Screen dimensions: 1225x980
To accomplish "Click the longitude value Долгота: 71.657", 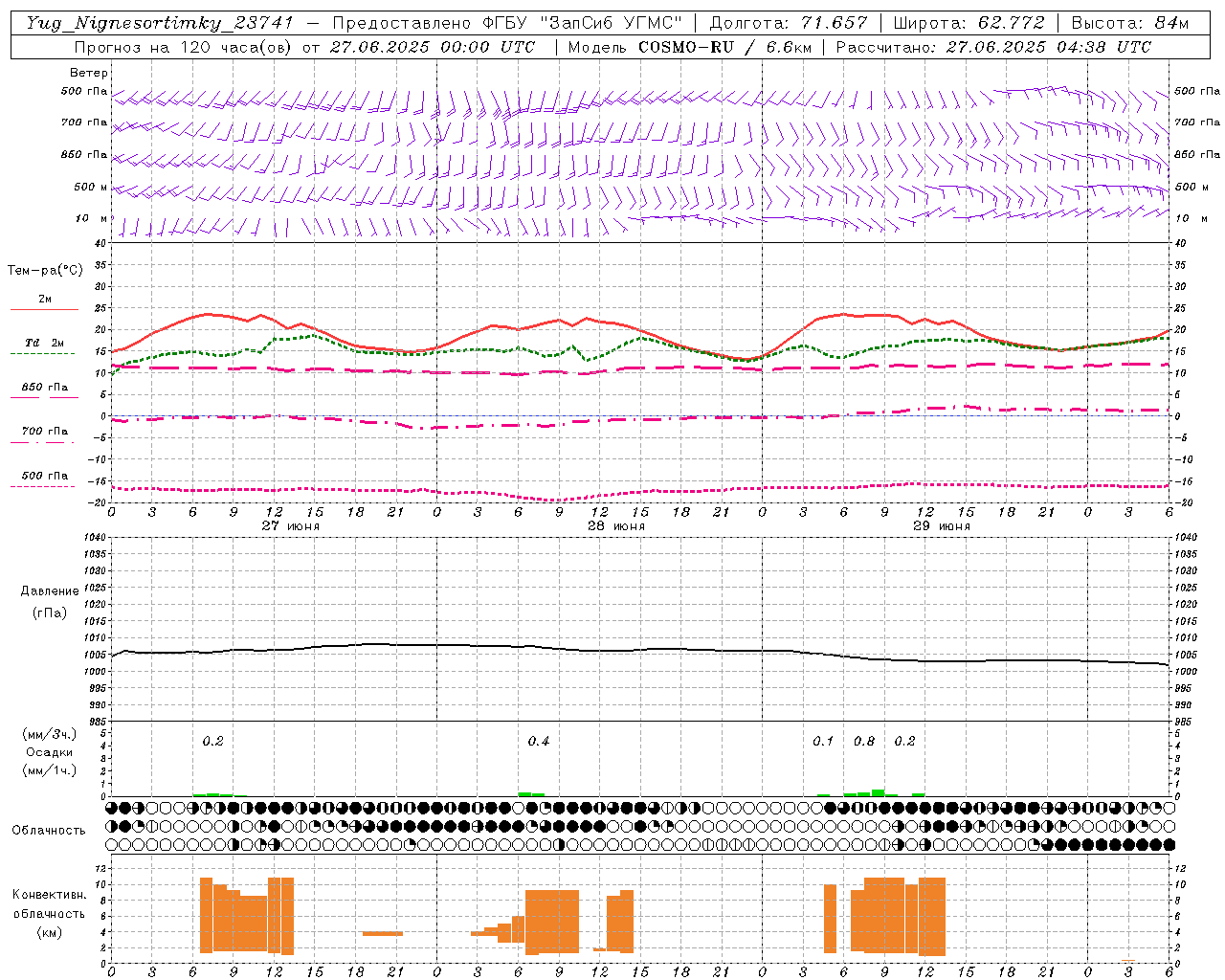I will click(789, 23).
